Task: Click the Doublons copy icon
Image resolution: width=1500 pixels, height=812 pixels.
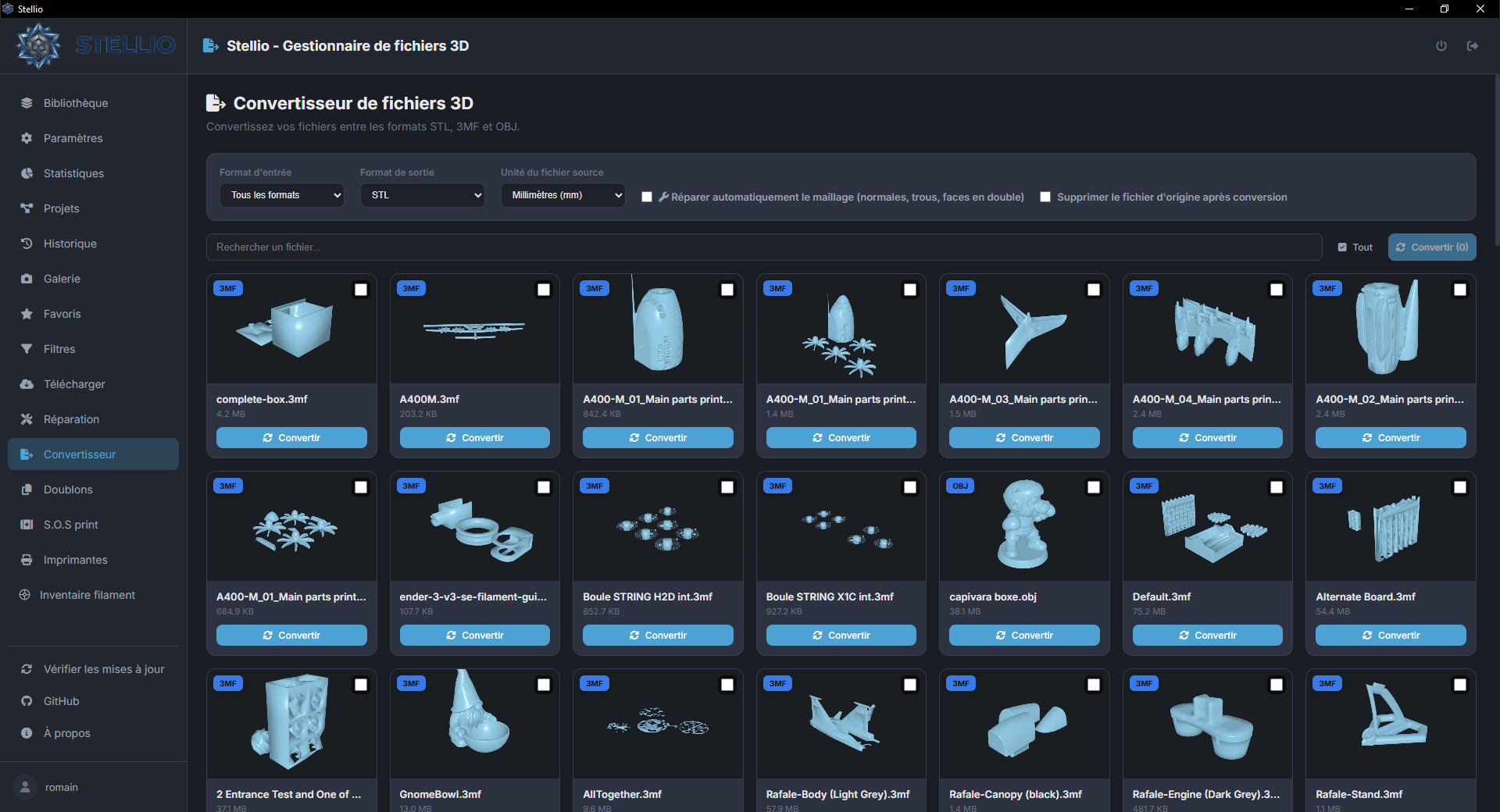Action: (x=27, y=490)
